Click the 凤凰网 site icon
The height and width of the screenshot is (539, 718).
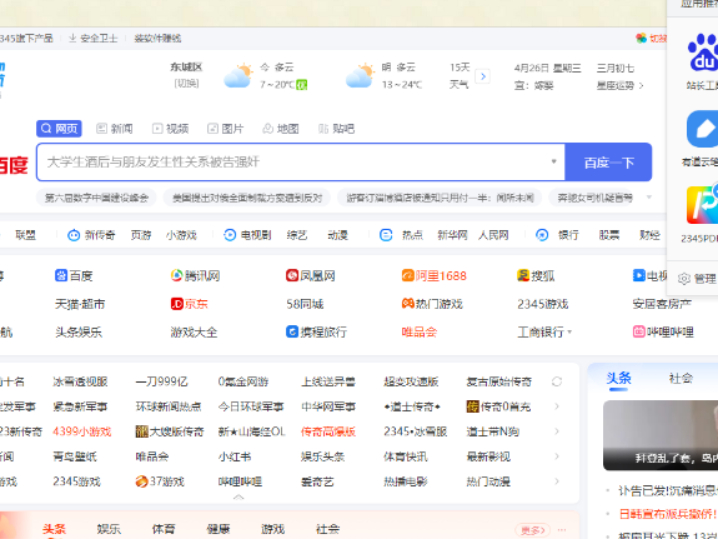[x=292, y=275]
